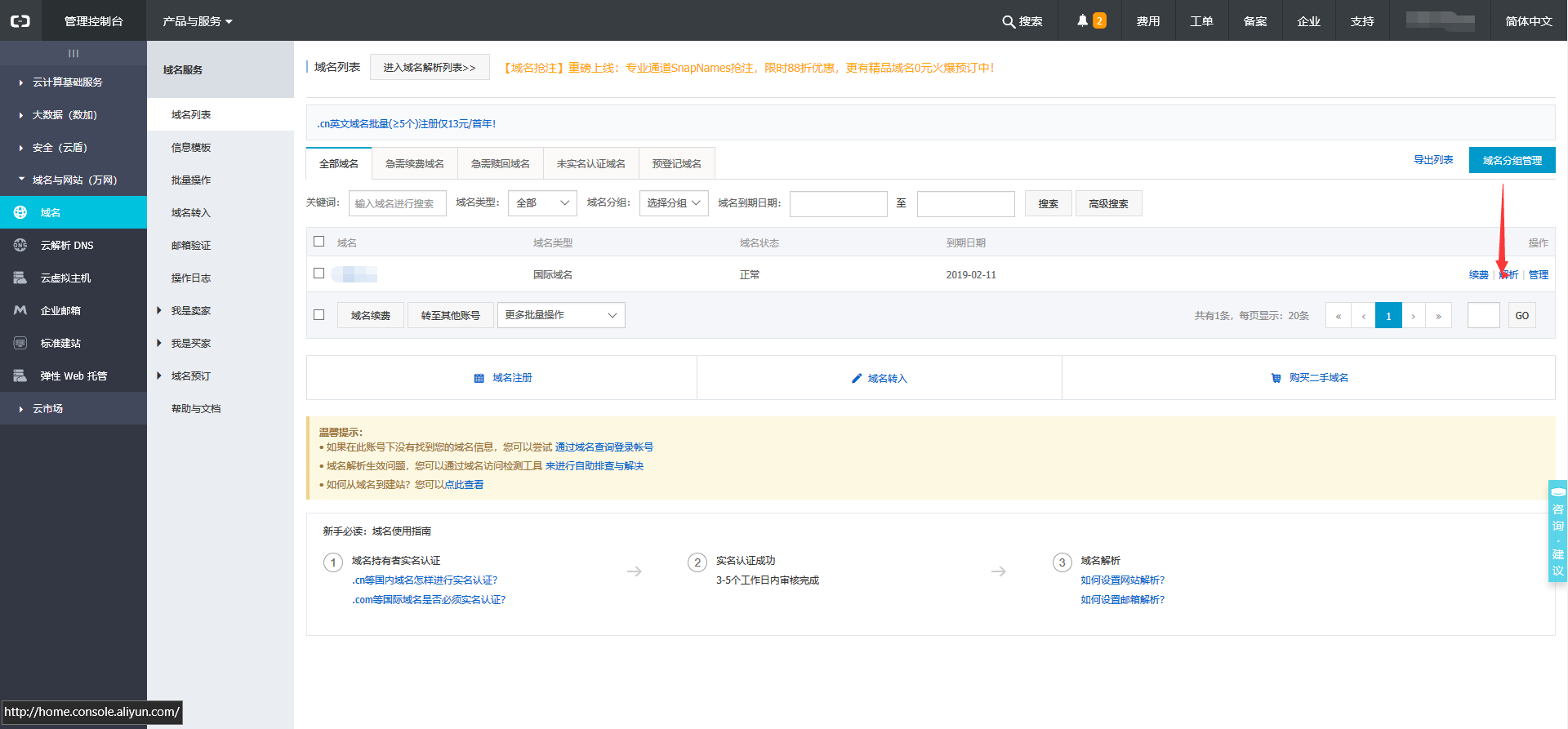
Task: Click the 域名注册 calendar icon
Action: tap(479, 378)
